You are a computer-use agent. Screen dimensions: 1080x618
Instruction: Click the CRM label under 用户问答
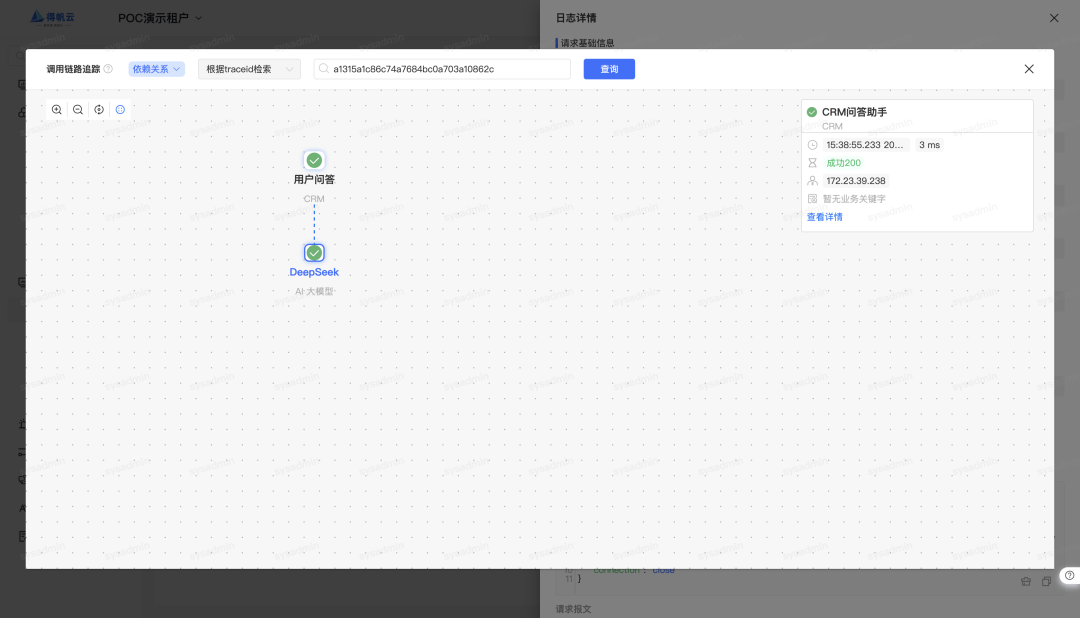pos(314,198)
